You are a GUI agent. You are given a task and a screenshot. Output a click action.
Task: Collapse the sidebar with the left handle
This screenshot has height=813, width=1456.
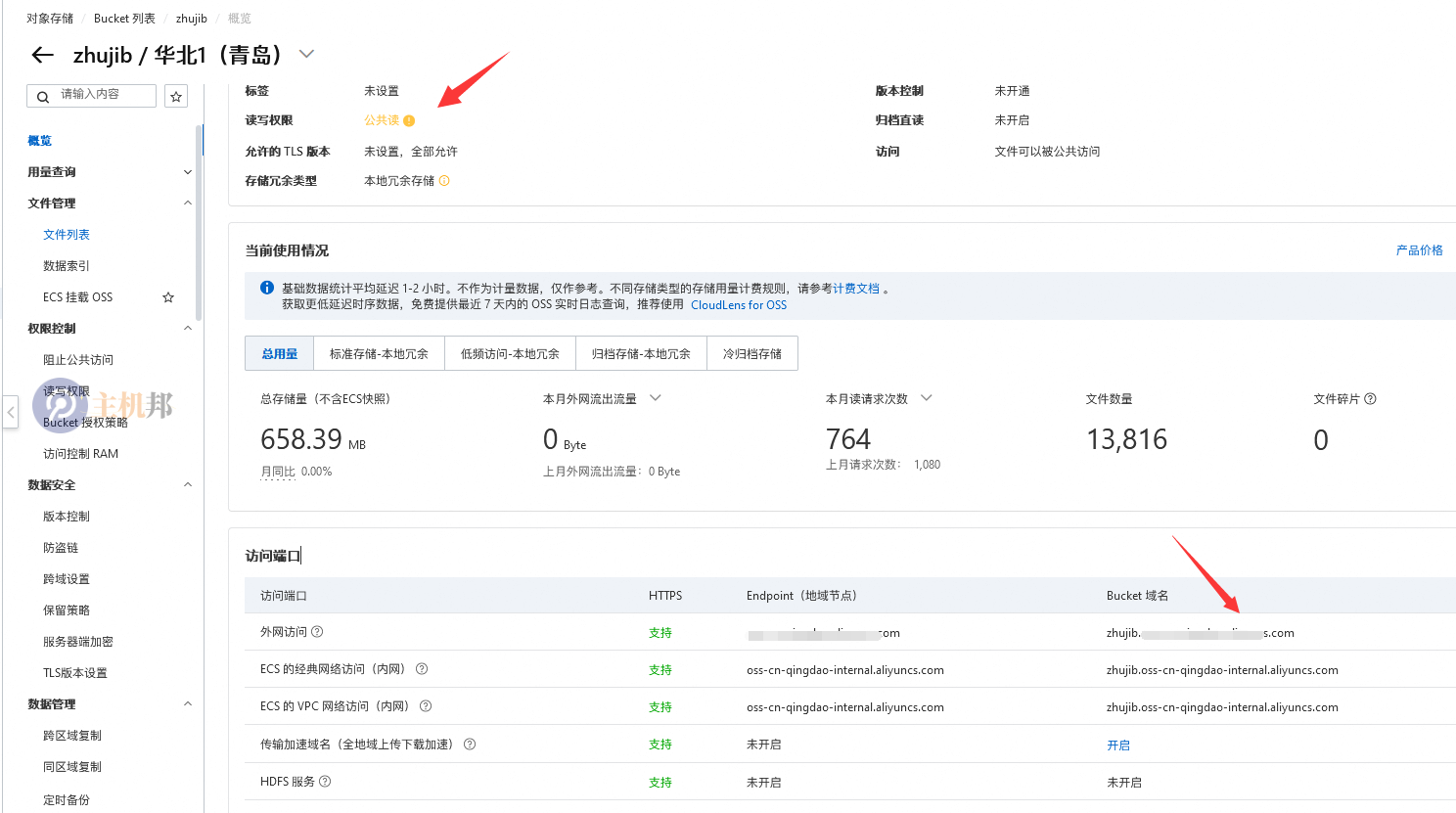tap(11, 412)
